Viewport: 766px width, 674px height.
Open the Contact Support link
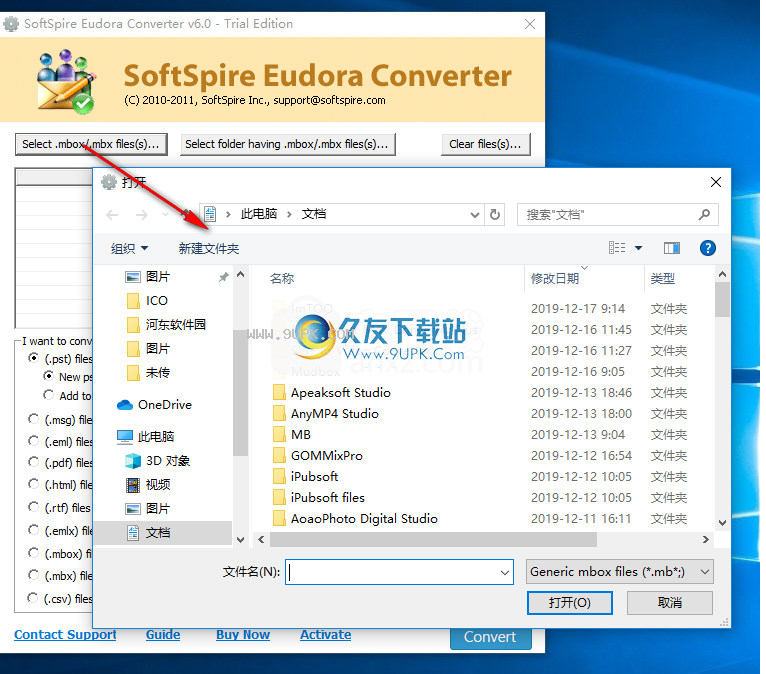pos(65,634)
